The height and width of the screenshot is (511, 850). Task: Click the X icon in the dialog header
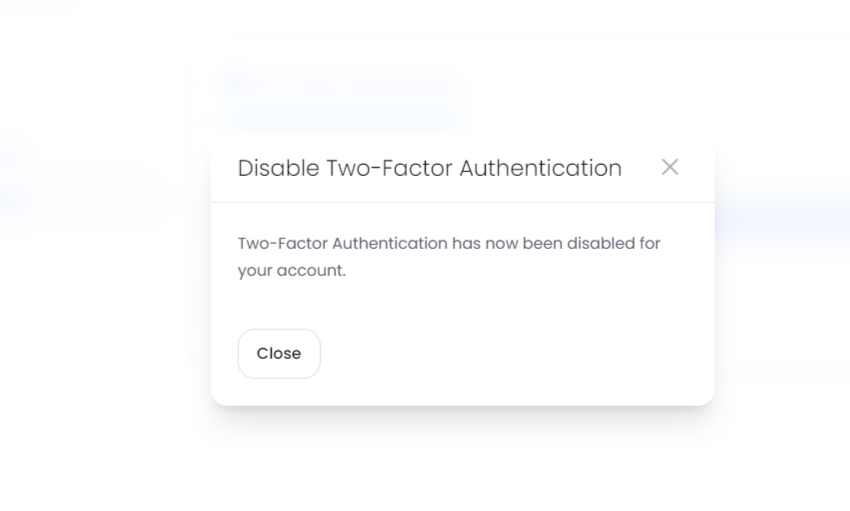coord(670,167)
